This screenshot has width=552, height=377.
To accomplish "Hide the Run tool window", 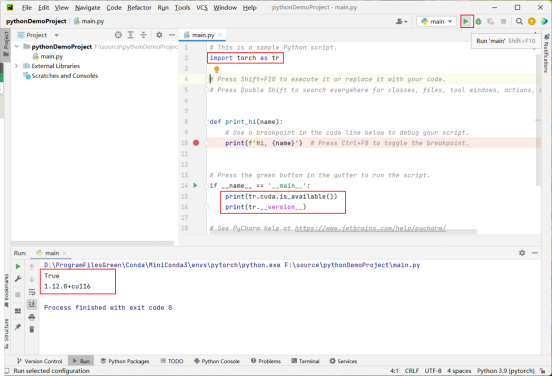I will (x=535, y=253).
